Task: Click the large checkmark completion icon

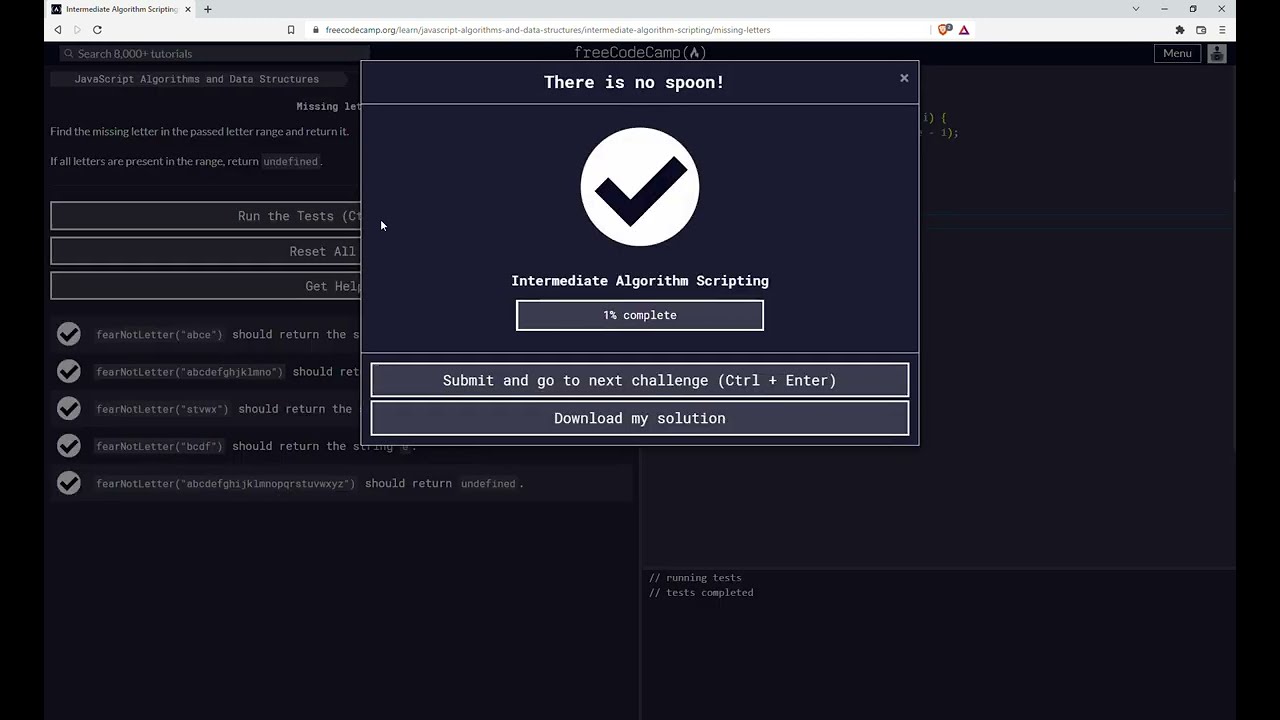Action: click(640, 186)
